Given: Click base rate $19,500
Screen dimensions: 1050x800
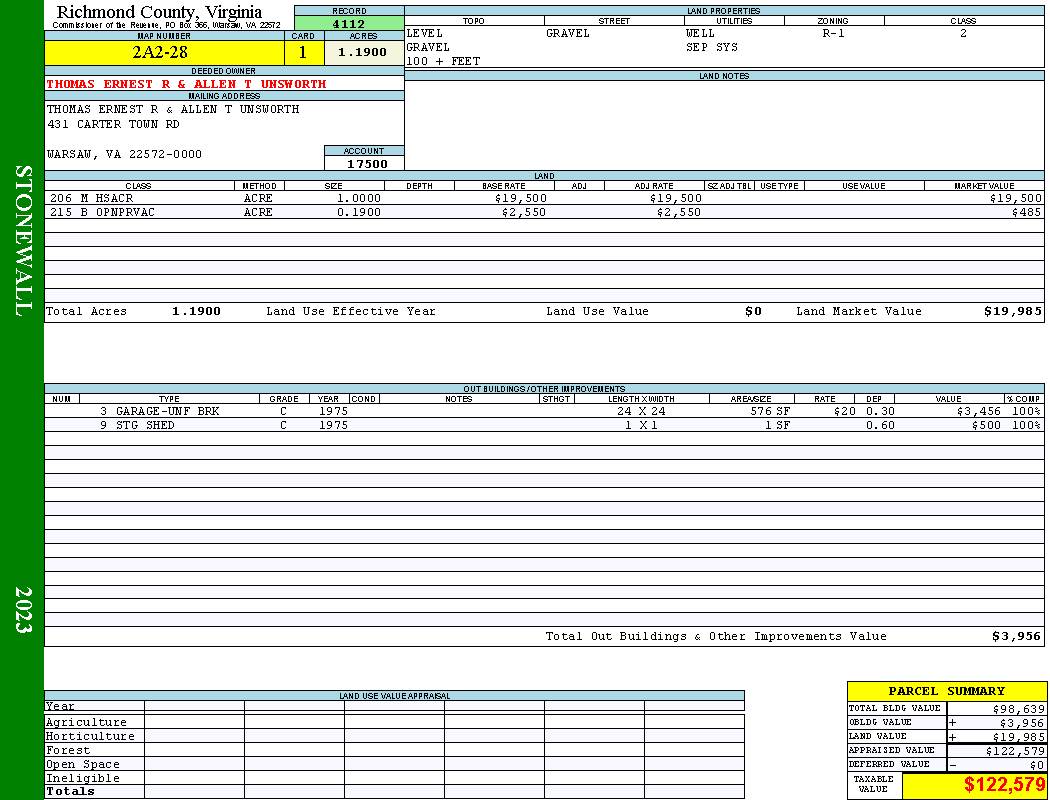Looking at the screenshot, I should (x=521, y=198).
